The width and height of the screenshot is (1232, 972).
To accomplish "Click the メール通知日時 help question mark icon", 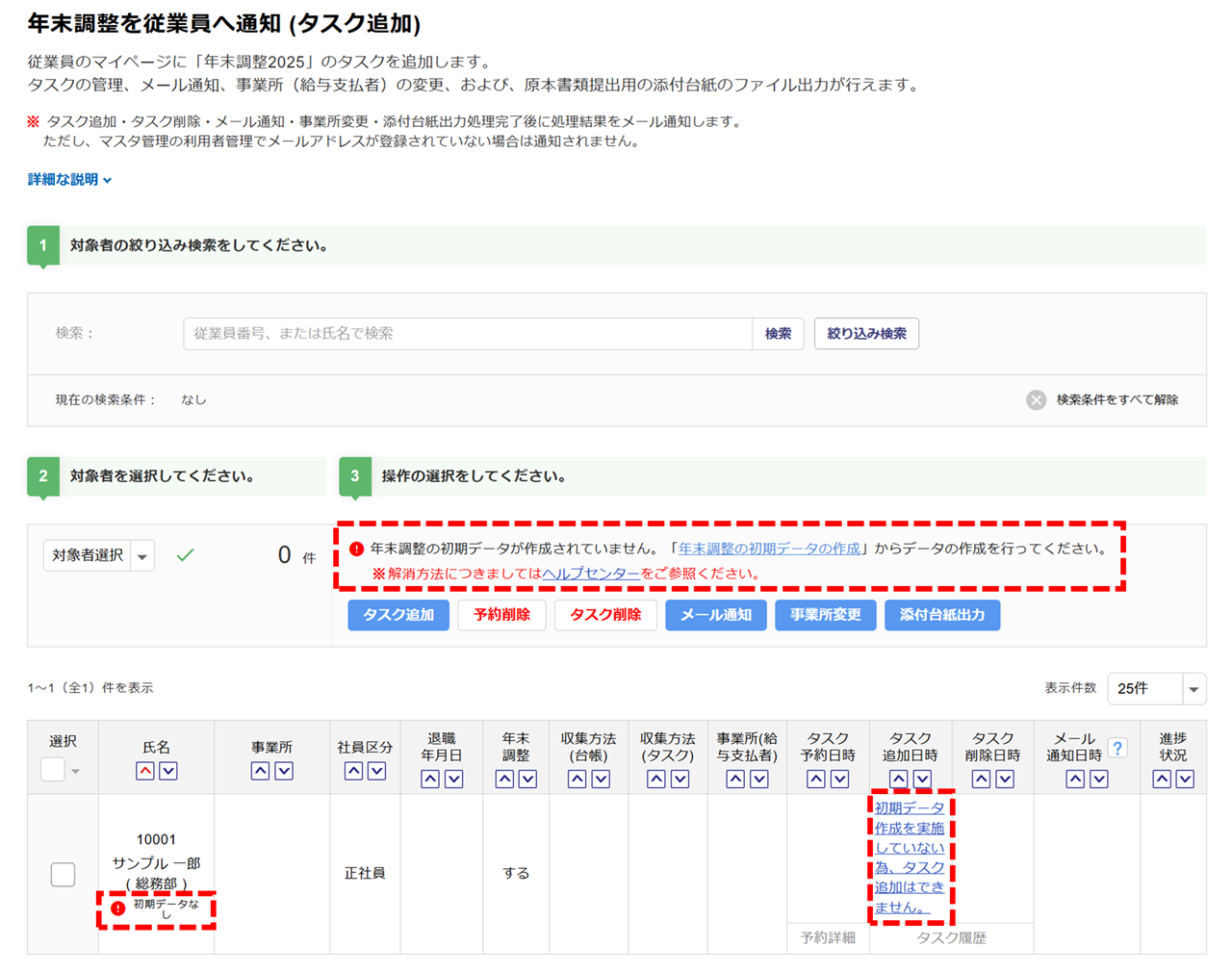I will pos(1117,748).
